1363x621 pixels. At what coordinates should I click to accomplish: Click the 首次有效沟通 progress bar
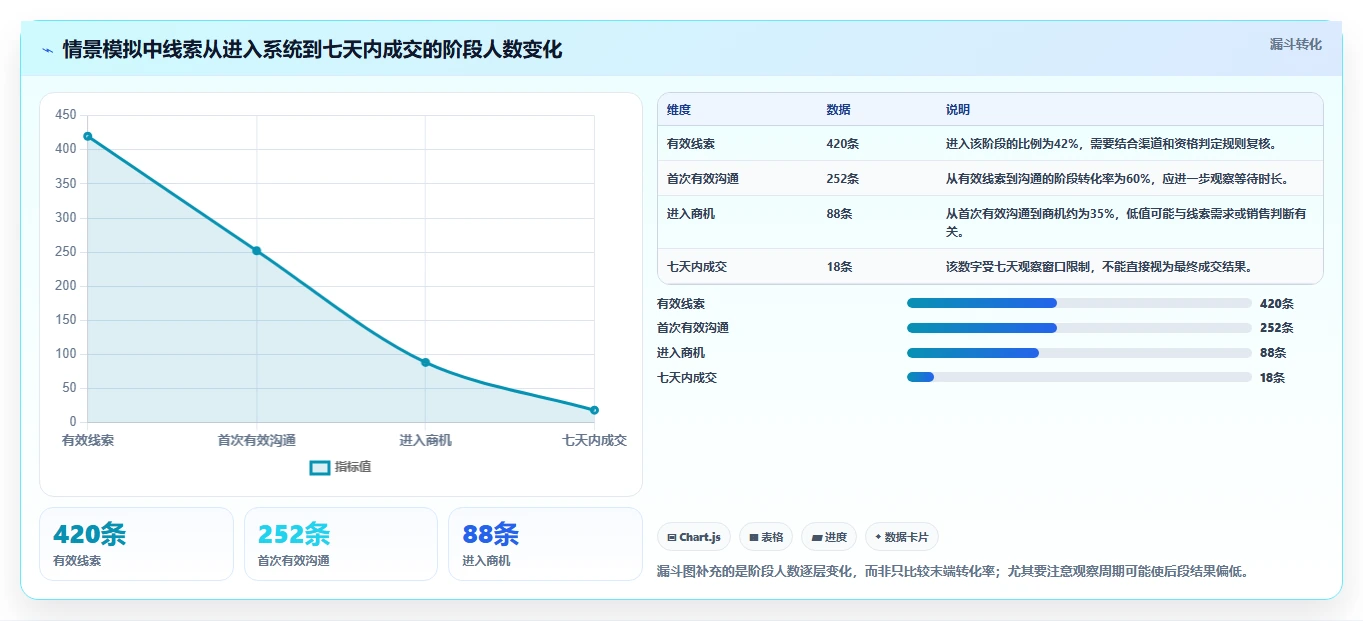[1079, 328]
